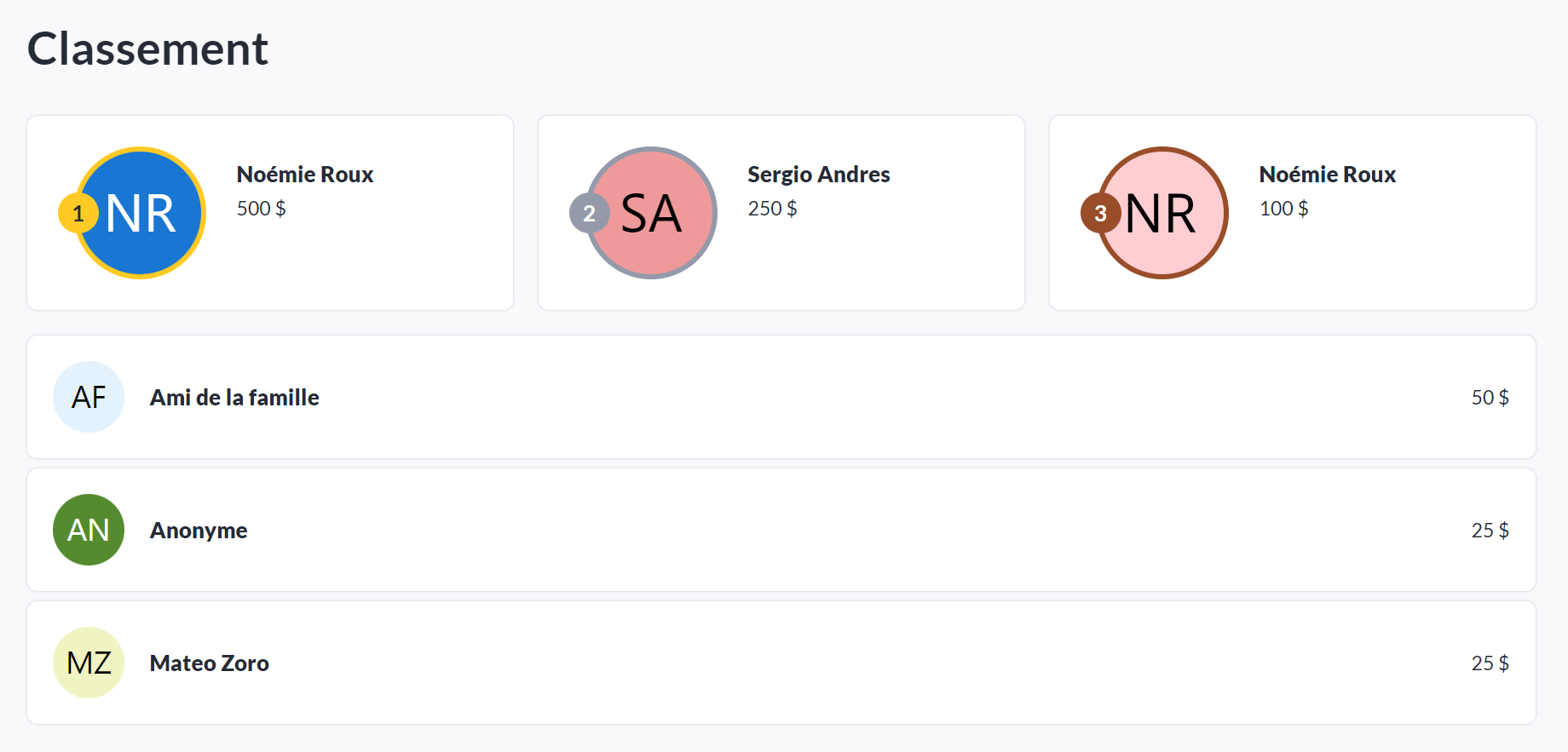Click the 50 $ amount in the list
1568x752 pixels.
coord(1490,398)
